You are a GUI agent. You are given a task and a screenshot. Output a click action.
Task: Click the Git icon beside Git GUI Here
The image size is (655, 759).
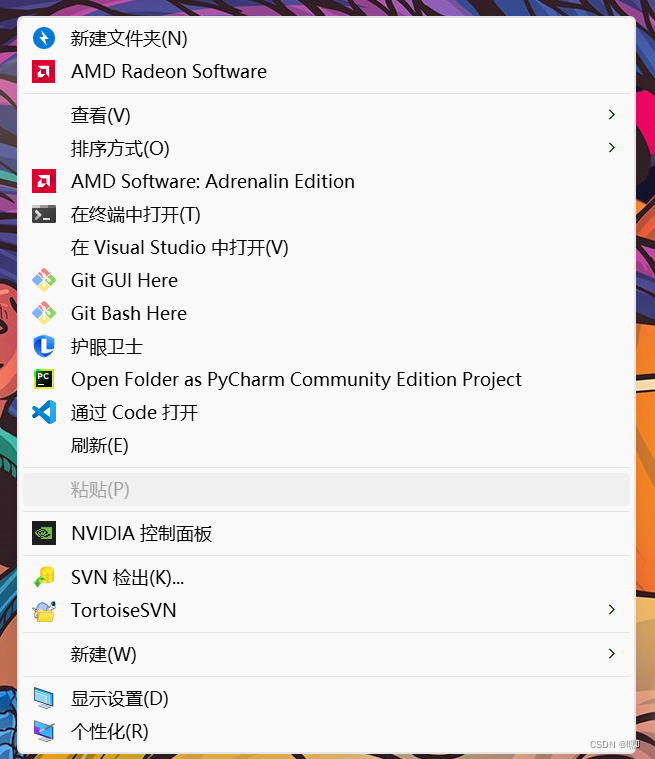[44, 280]
